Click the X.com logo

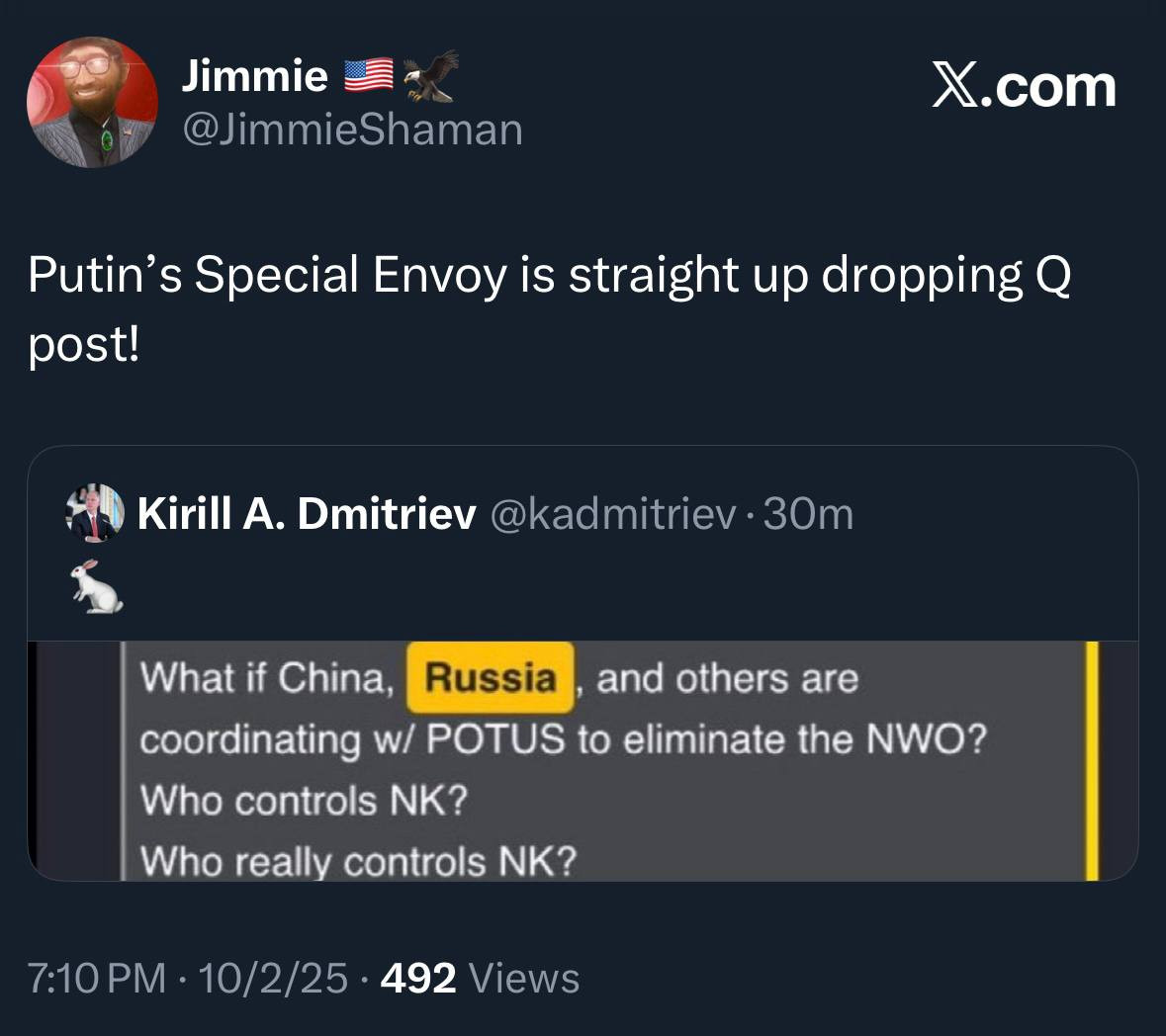click(1024, 87)
